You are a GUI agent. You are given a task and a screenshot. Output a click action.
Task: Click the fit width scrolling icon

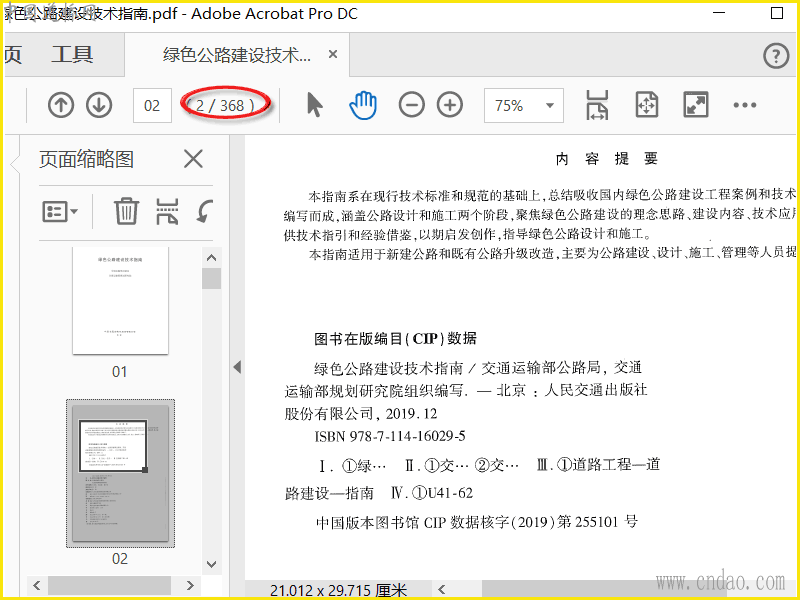597,105
